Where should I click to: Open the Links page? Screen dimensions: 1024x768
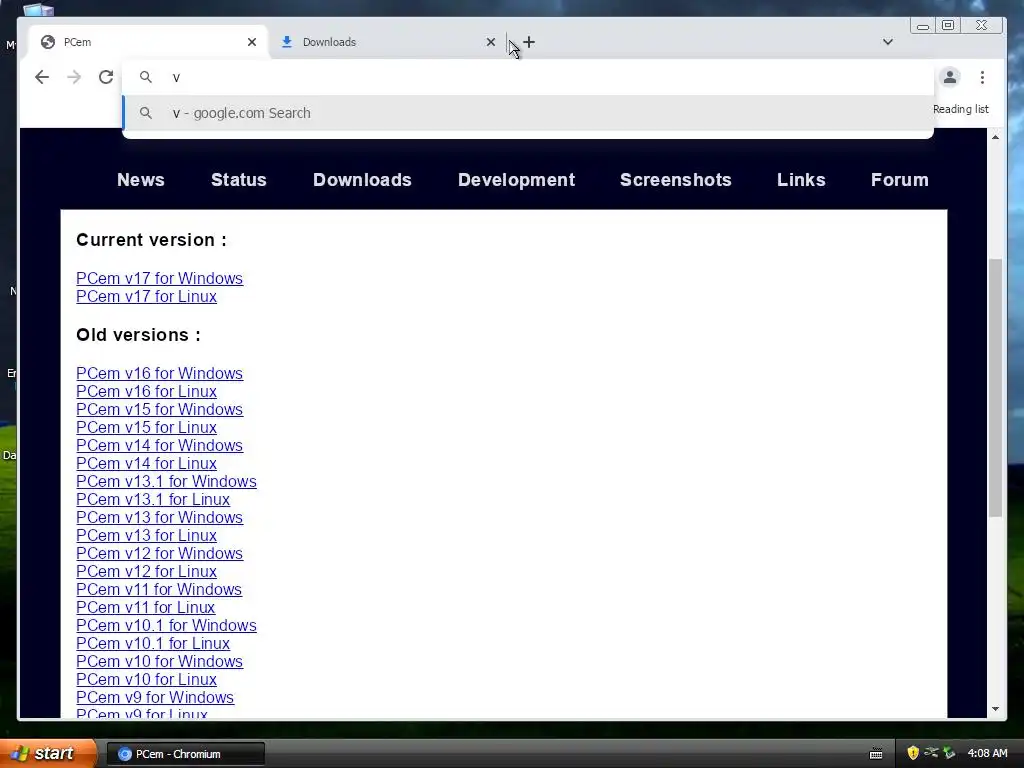[801, 180]
